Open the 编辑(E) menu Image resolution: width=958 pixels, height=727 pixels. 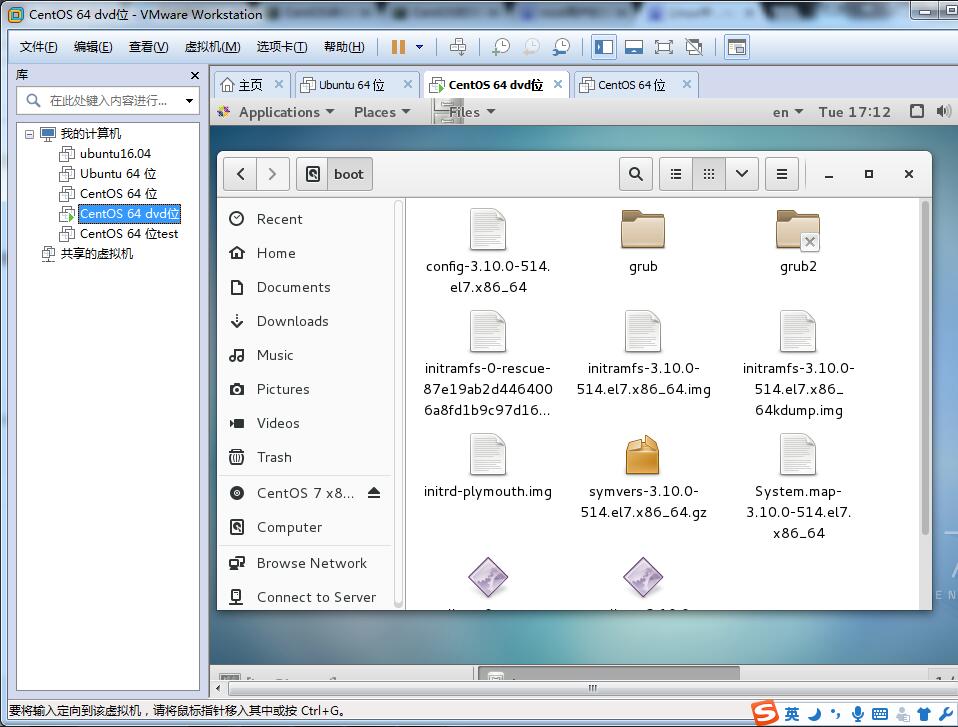pos(93,47)
